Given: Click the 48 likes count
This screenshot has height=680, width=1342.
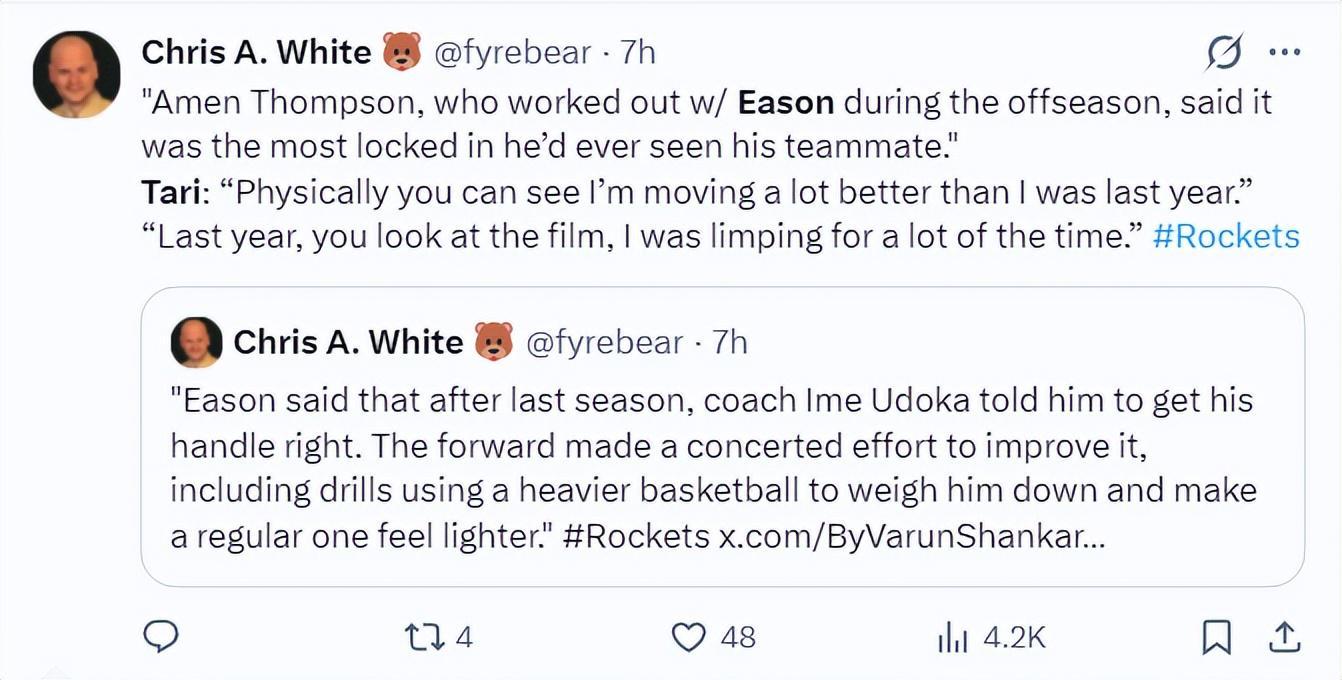Looking at the screenshot, I should pyautogui.click(x=738, y=637).
